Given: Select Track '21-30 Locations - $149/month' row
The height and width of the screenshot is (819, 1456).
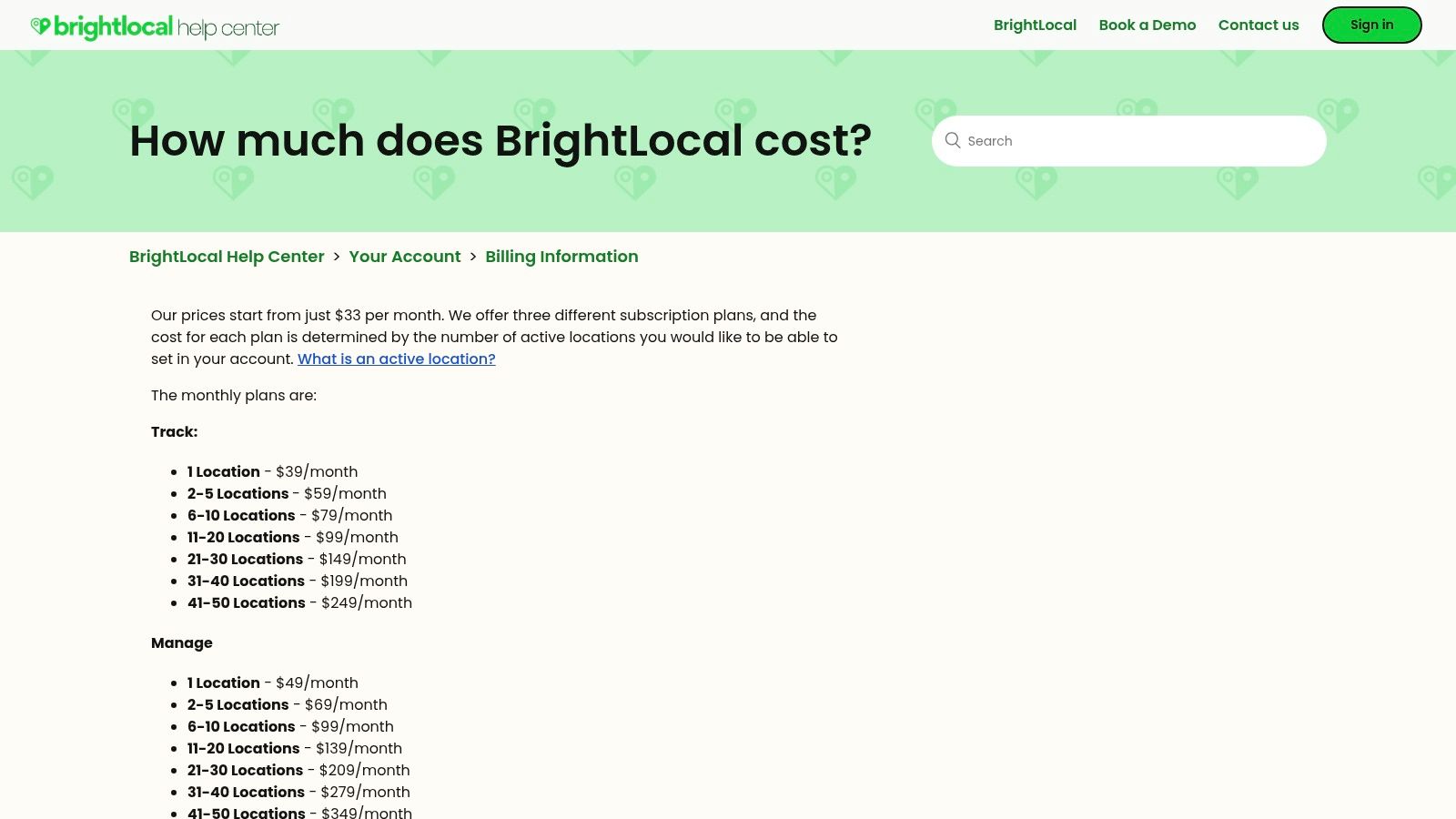Looking at the screenshot, I should click(x=297, y=559).
